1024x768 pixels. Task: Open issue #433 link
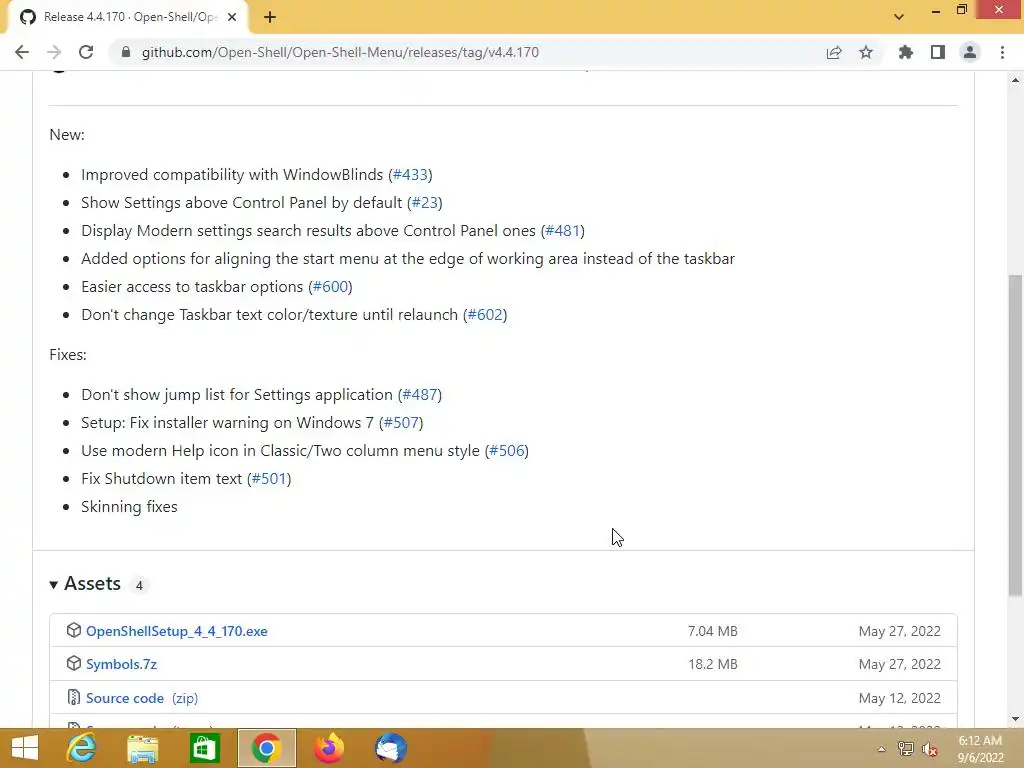(x=410, y=175)
